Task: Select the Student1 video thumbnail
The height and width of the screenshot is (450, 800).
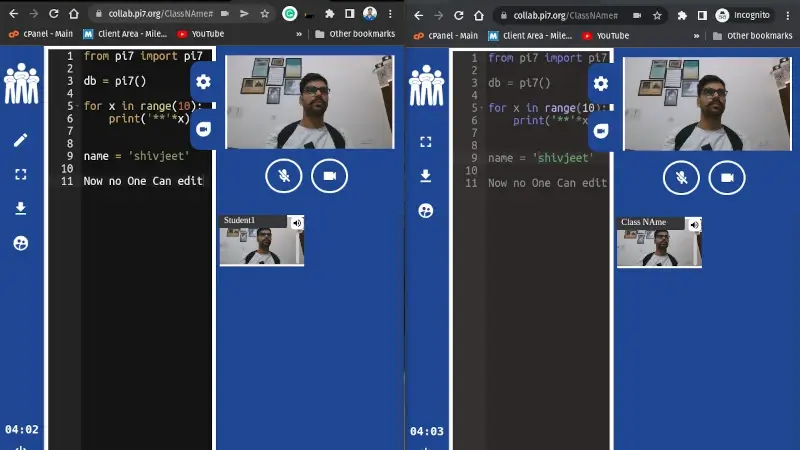Action: tap(262, 241)
